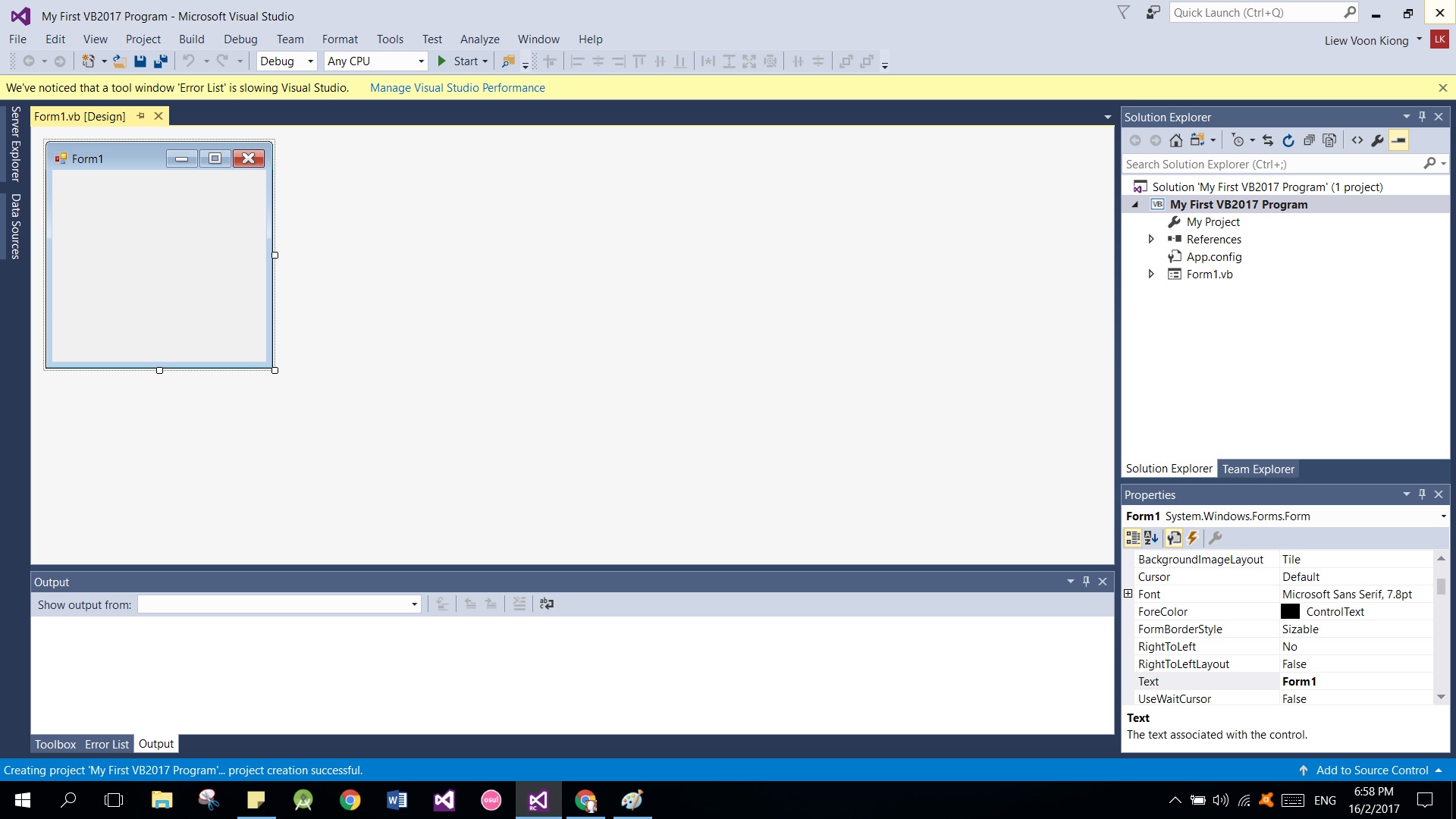Select the Save All icon
The image size is (1456, 819).
tap(161, 62)
